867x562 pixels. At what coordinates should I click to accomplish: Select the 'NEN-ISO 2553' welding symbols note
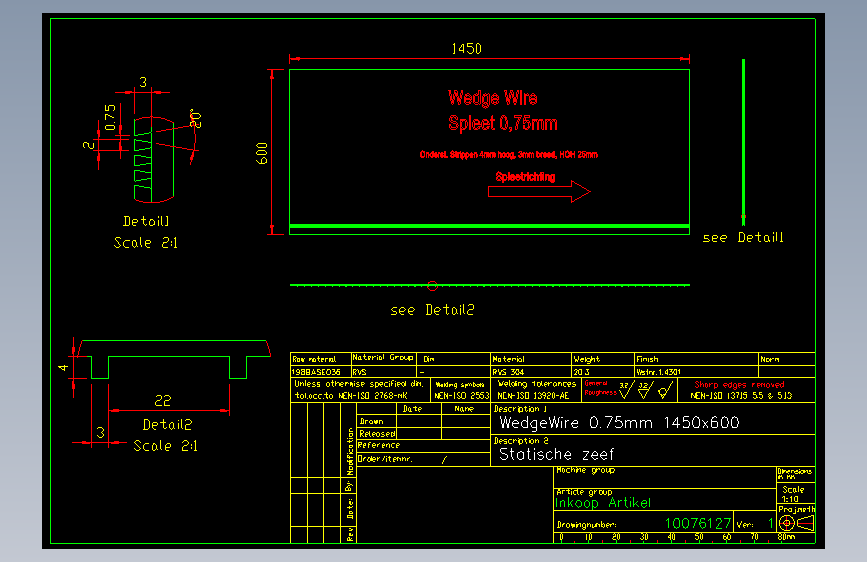pos(462,396)
